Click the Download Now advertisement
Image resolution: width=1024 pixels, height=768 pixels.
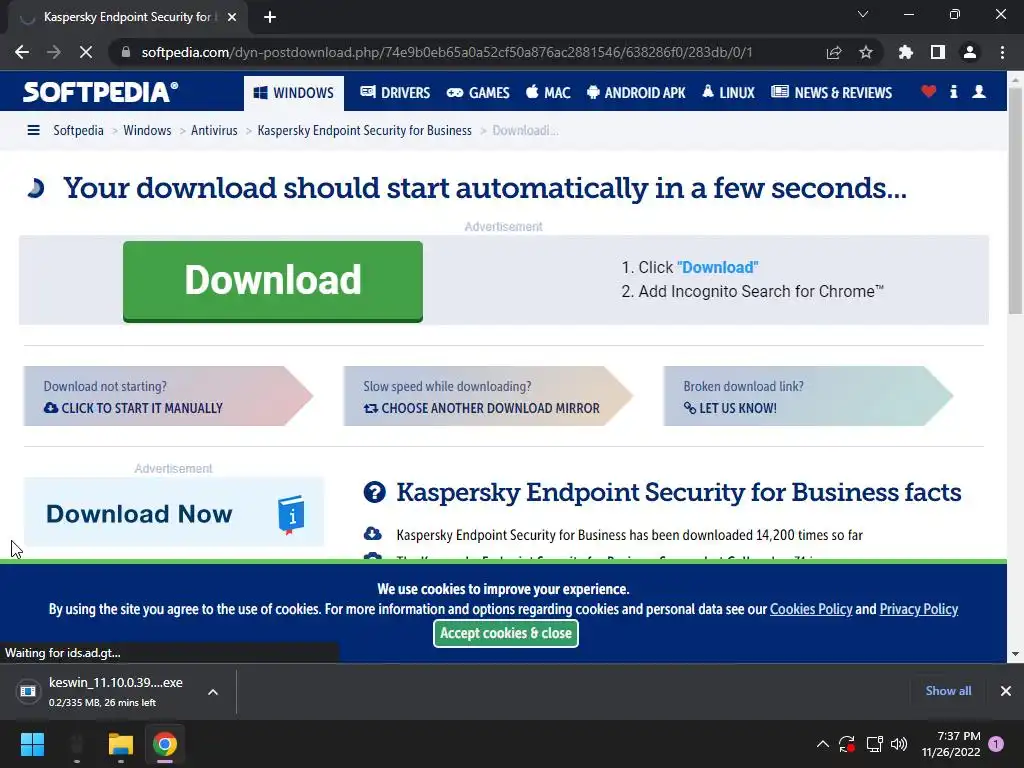[174, 511]
